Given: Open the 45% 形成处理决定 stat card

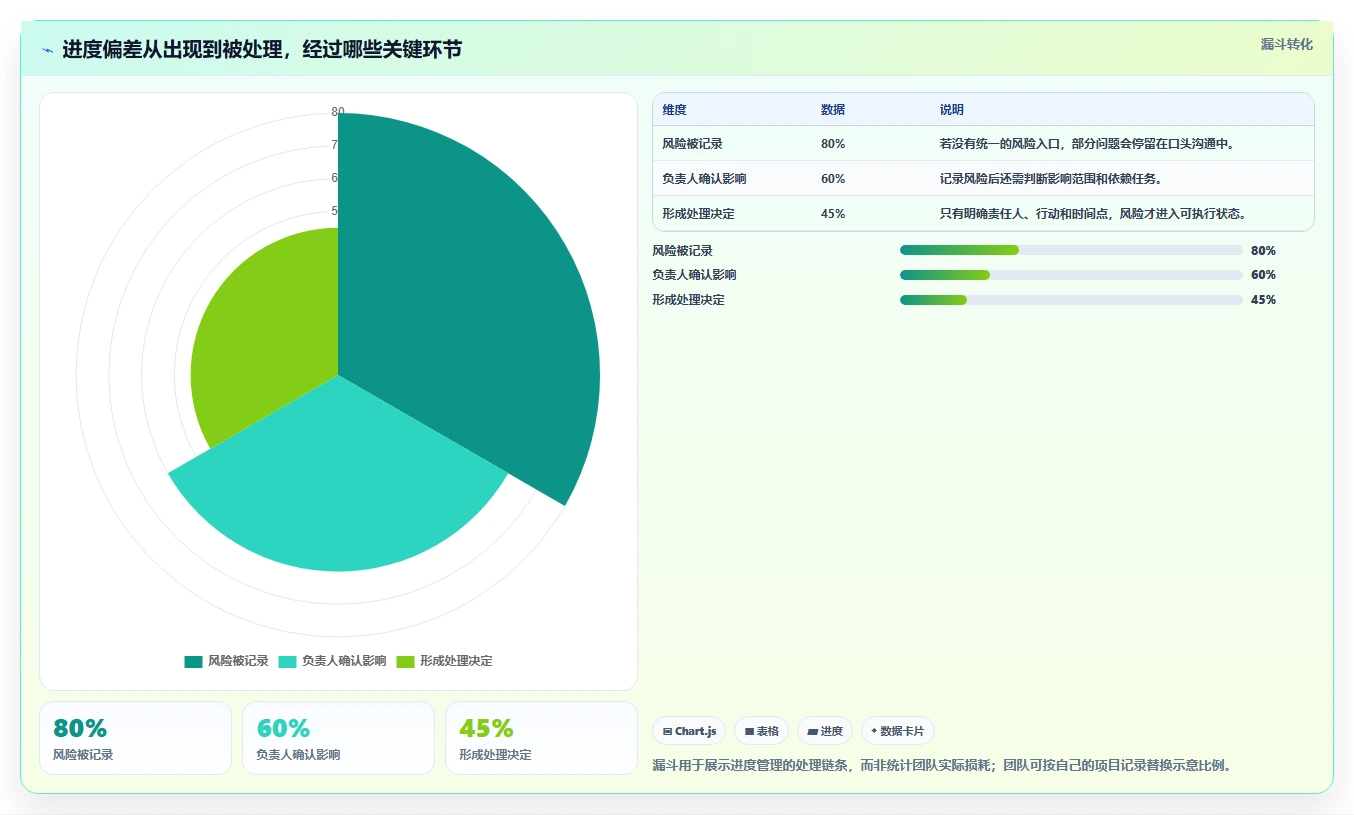Looking at the screenshot, I should 541,738.
